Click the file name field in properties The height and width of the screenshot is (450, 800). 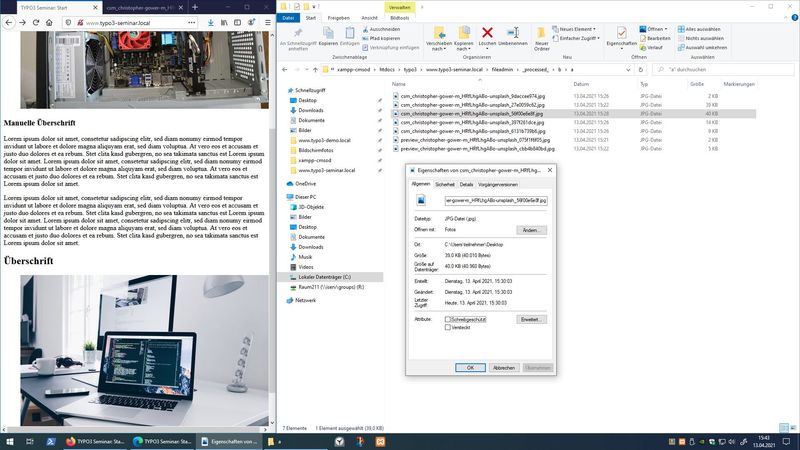(495, 200)
